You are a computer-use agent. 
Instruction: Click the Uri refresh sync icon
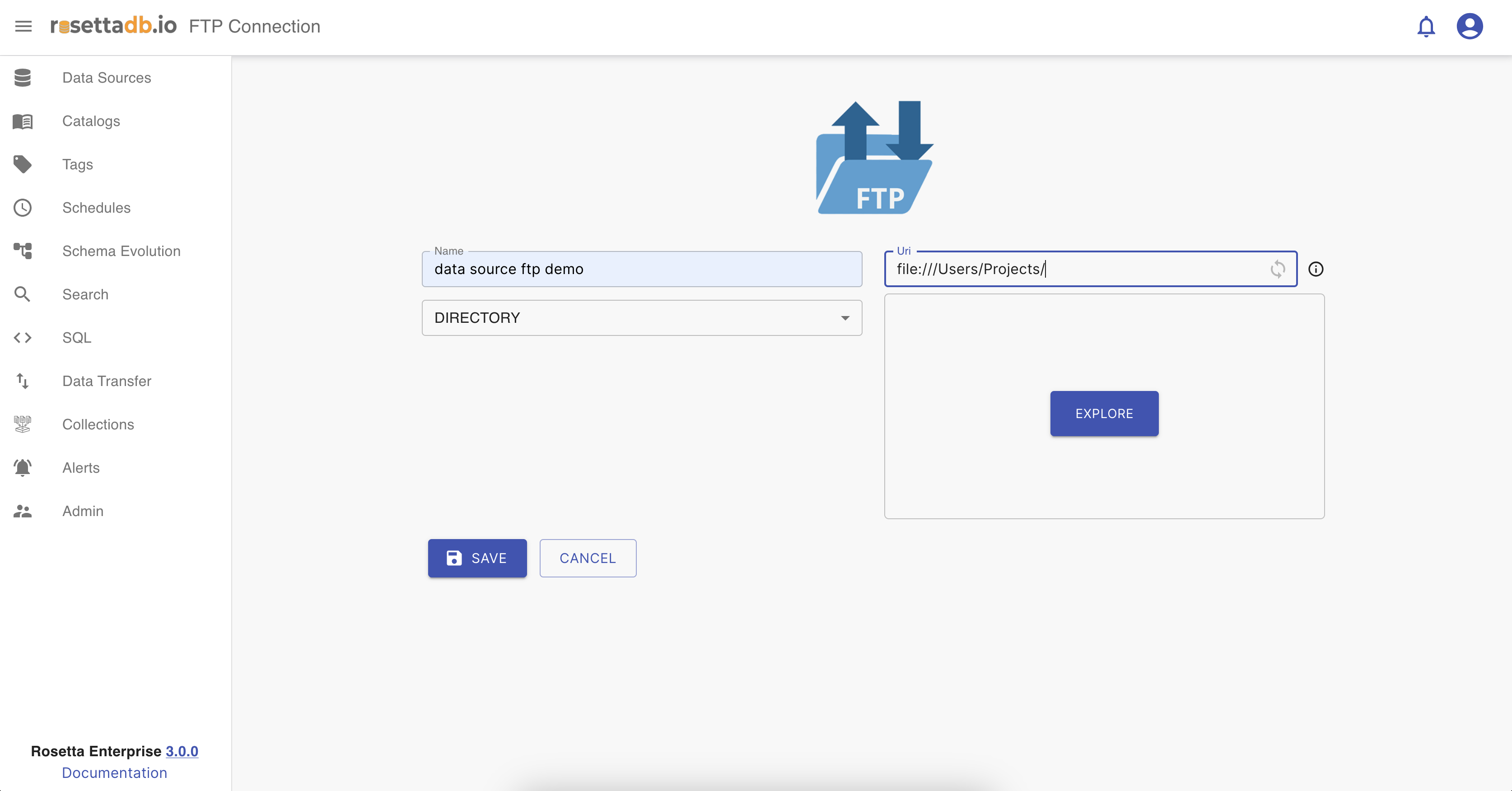click(x=1277, y=270)
